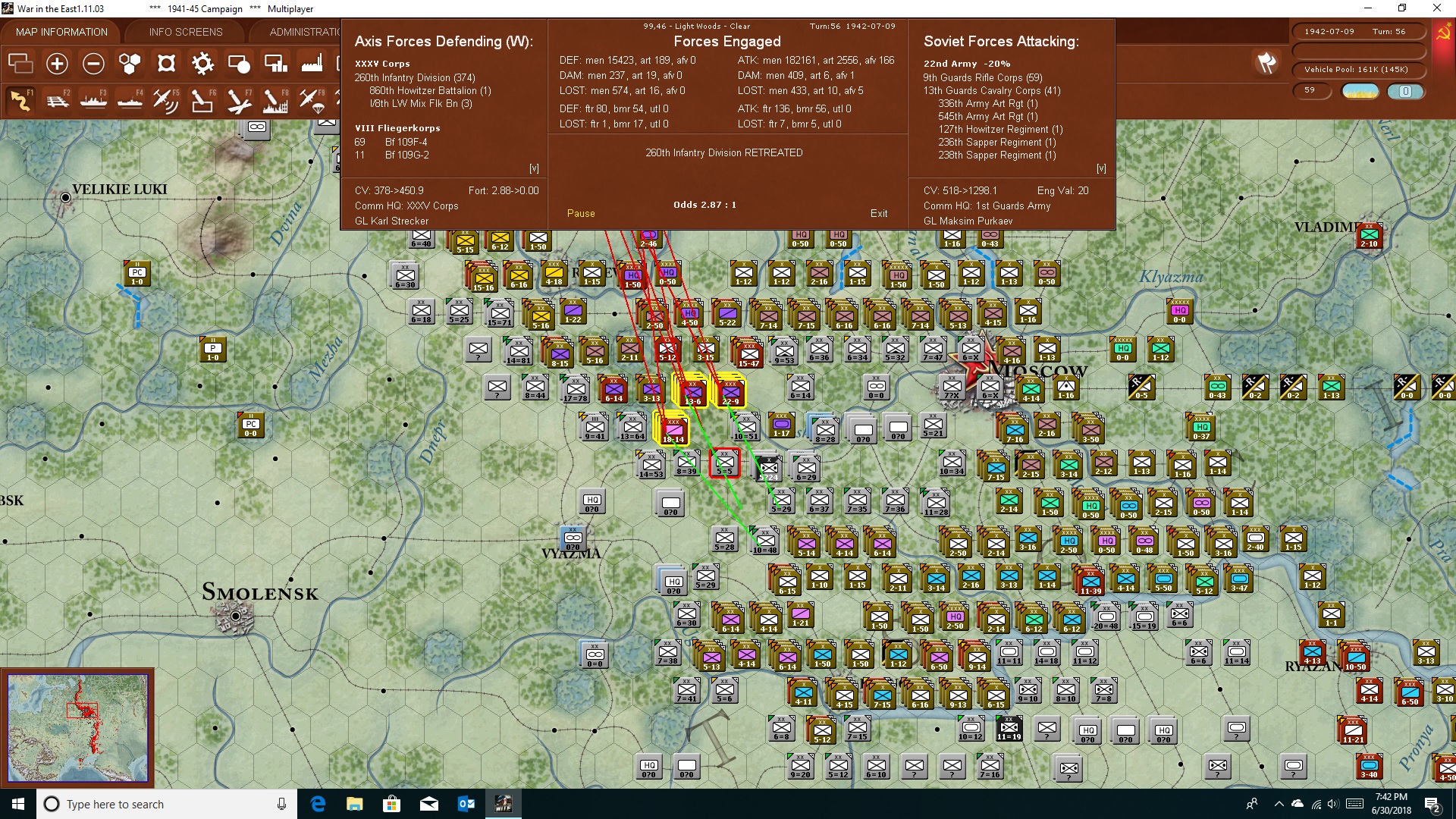Select the unit labeled 11-39
Screen dimensions: 1456x819
point(1090,582)
